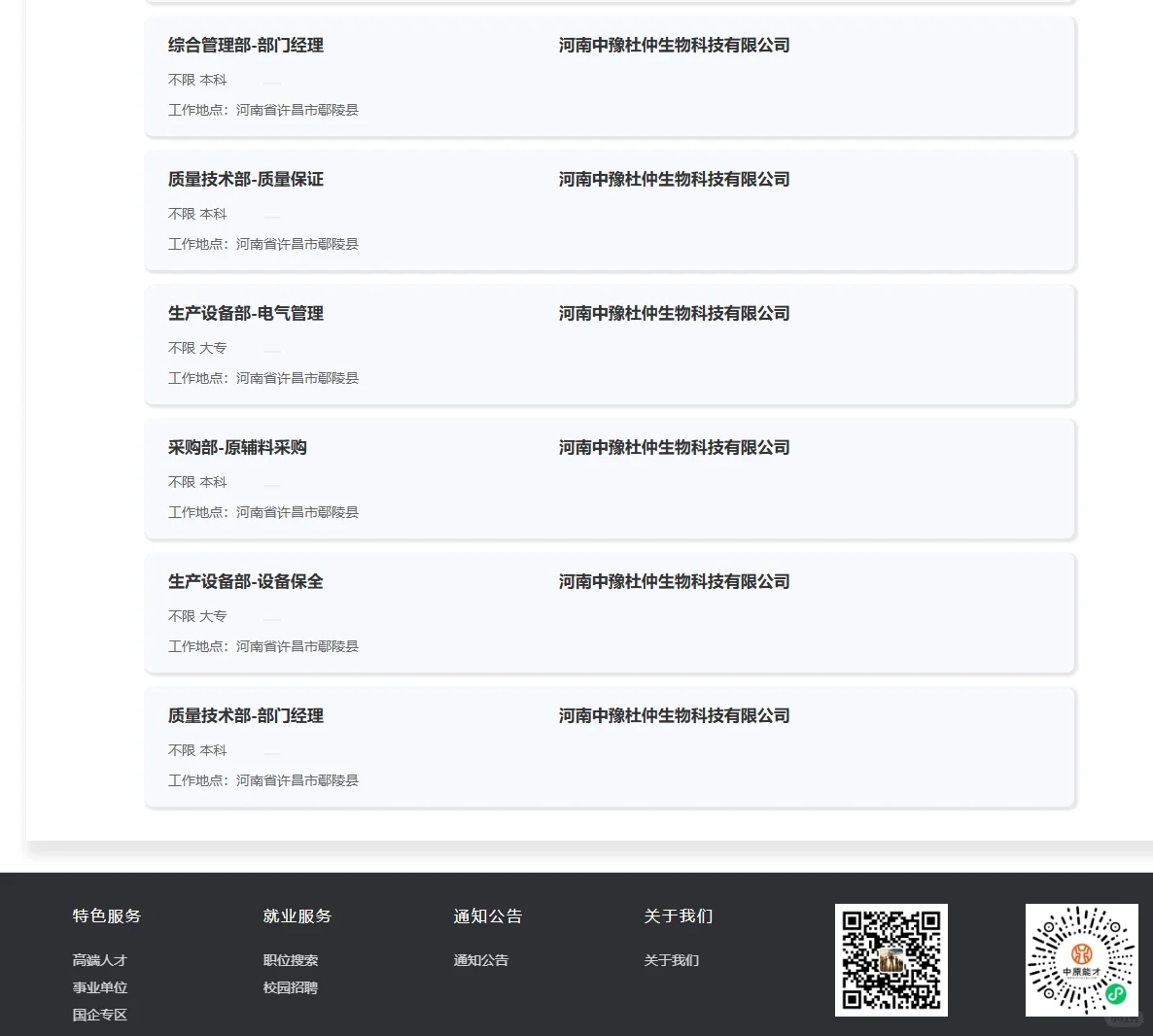This screenshot has width=1153, height=1036.
Task: Click the 特色服务 footer heading
Action: point(107,916)
